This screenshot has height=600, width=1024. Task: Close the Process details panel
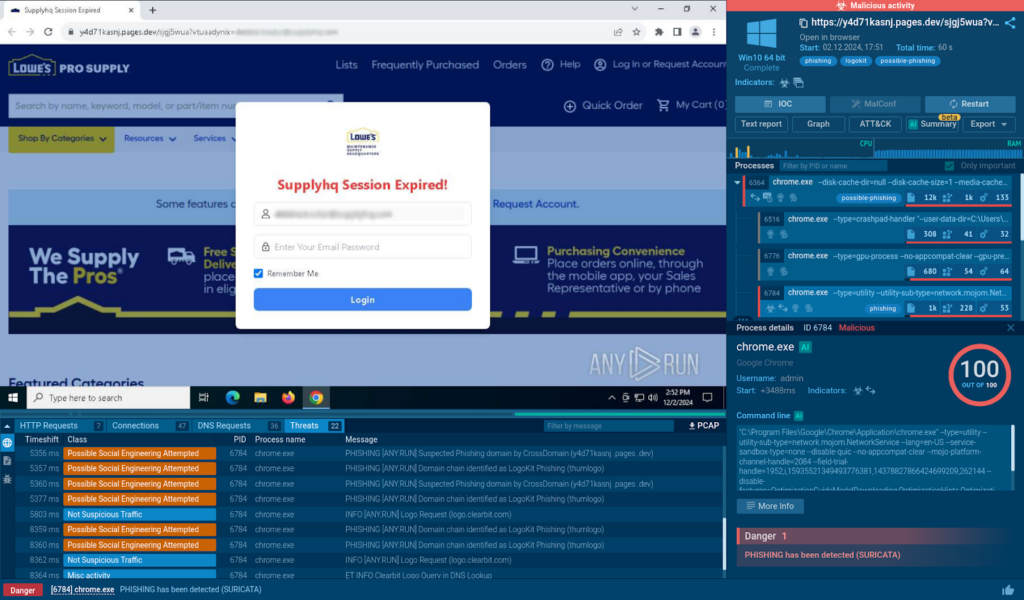[1010, 328]
